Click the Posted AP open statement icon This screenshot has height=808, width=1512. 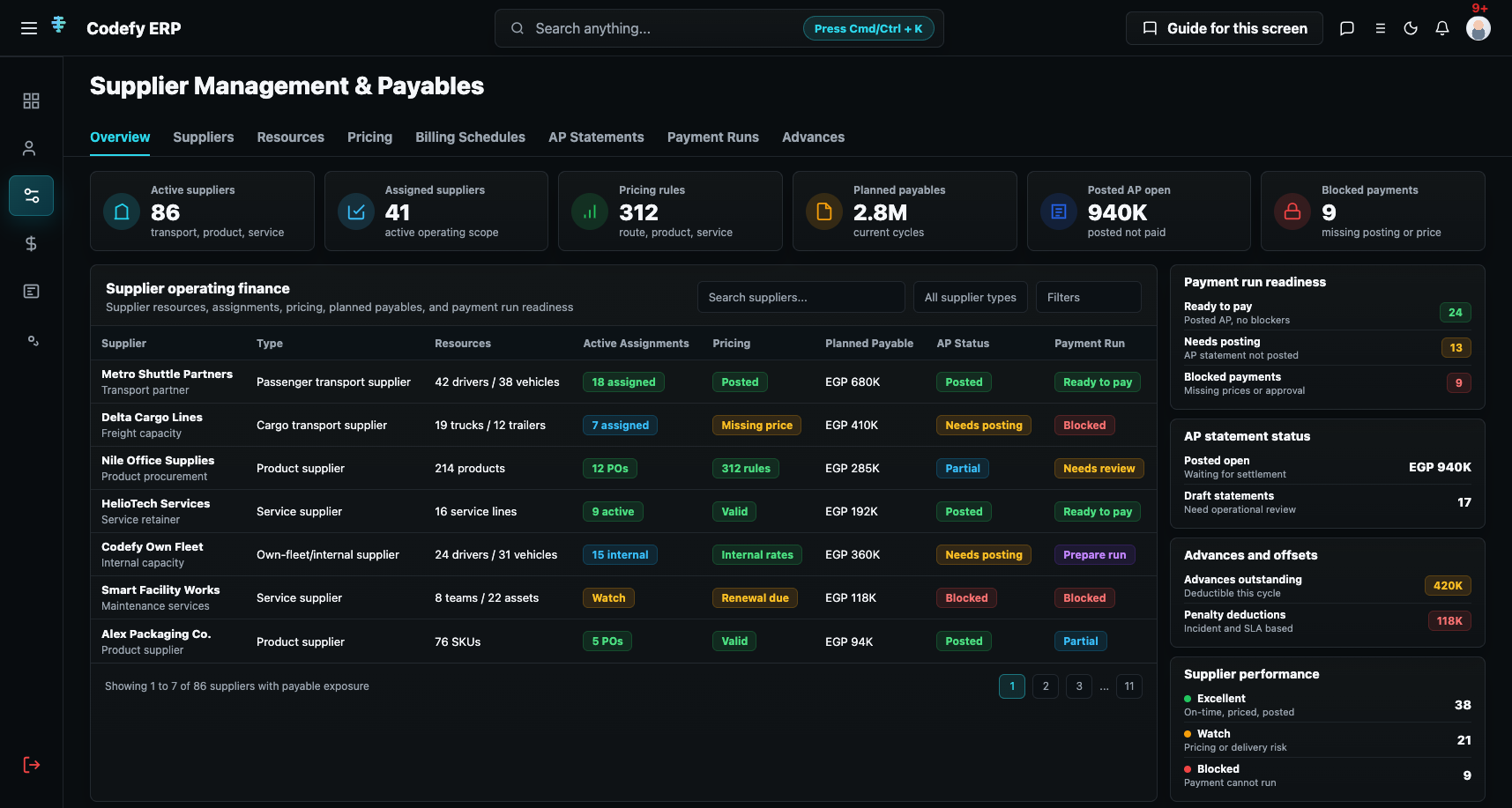pos(1059,211)
